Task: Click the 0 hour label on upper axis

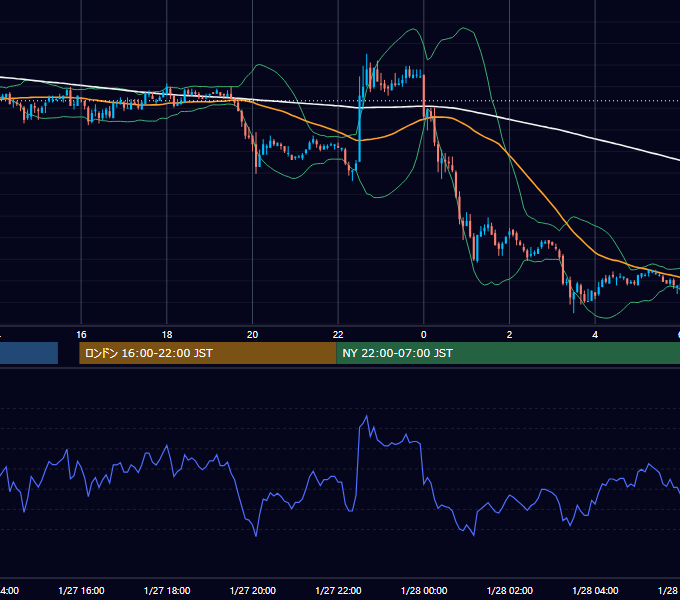Action: (x=424, y=335)
